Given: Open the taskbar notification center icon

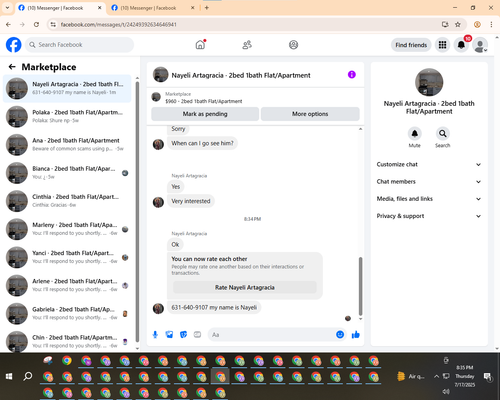Looking at the screenshot, I should 488,377.
